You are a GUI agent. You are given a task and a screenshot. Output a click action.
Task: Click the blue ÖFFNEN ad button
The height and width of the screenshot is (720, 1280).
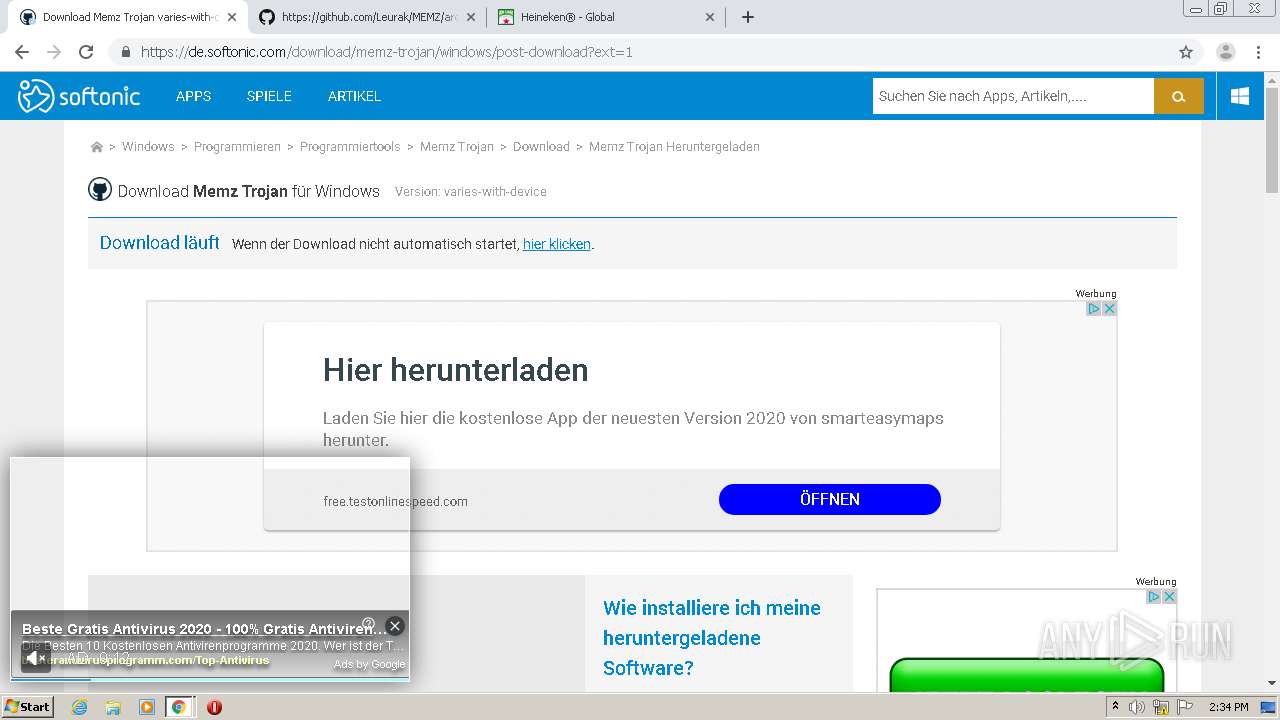tap(830, 499)
